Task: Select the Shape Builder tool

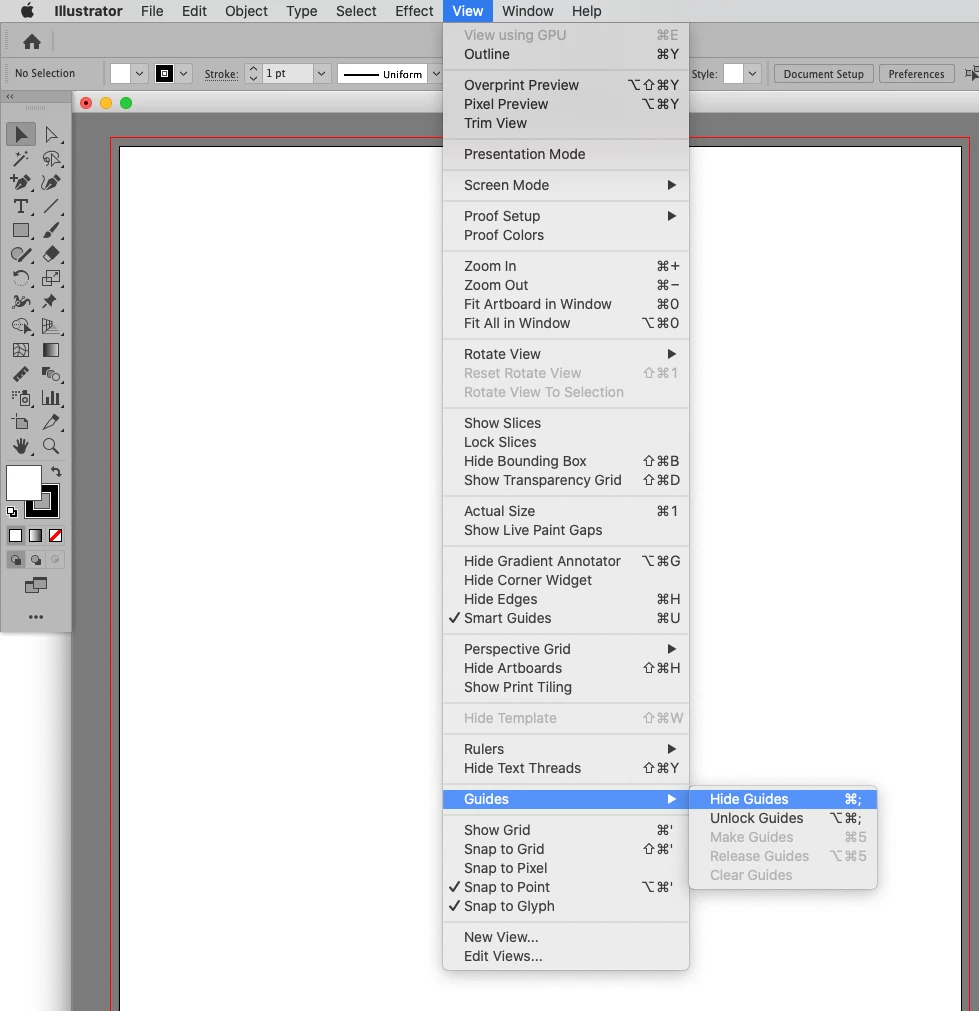Action: tap(21, 326)
